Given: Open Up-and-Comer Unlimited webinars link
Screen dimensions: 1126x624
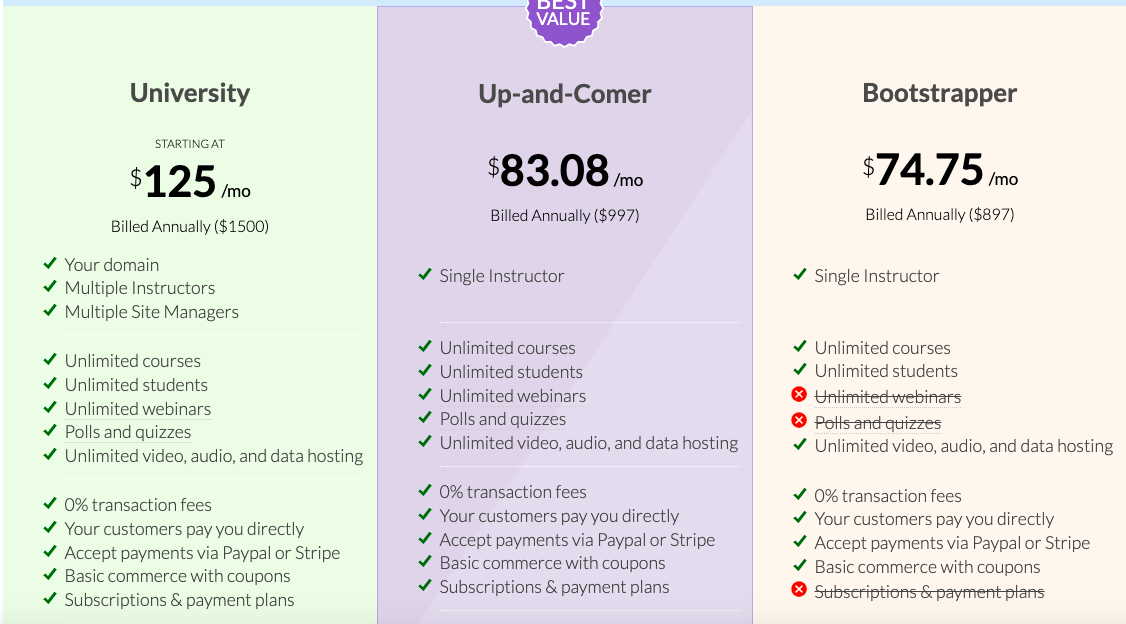Looking at the screenshot, I should pyautogui.click(x=513, y=396).
